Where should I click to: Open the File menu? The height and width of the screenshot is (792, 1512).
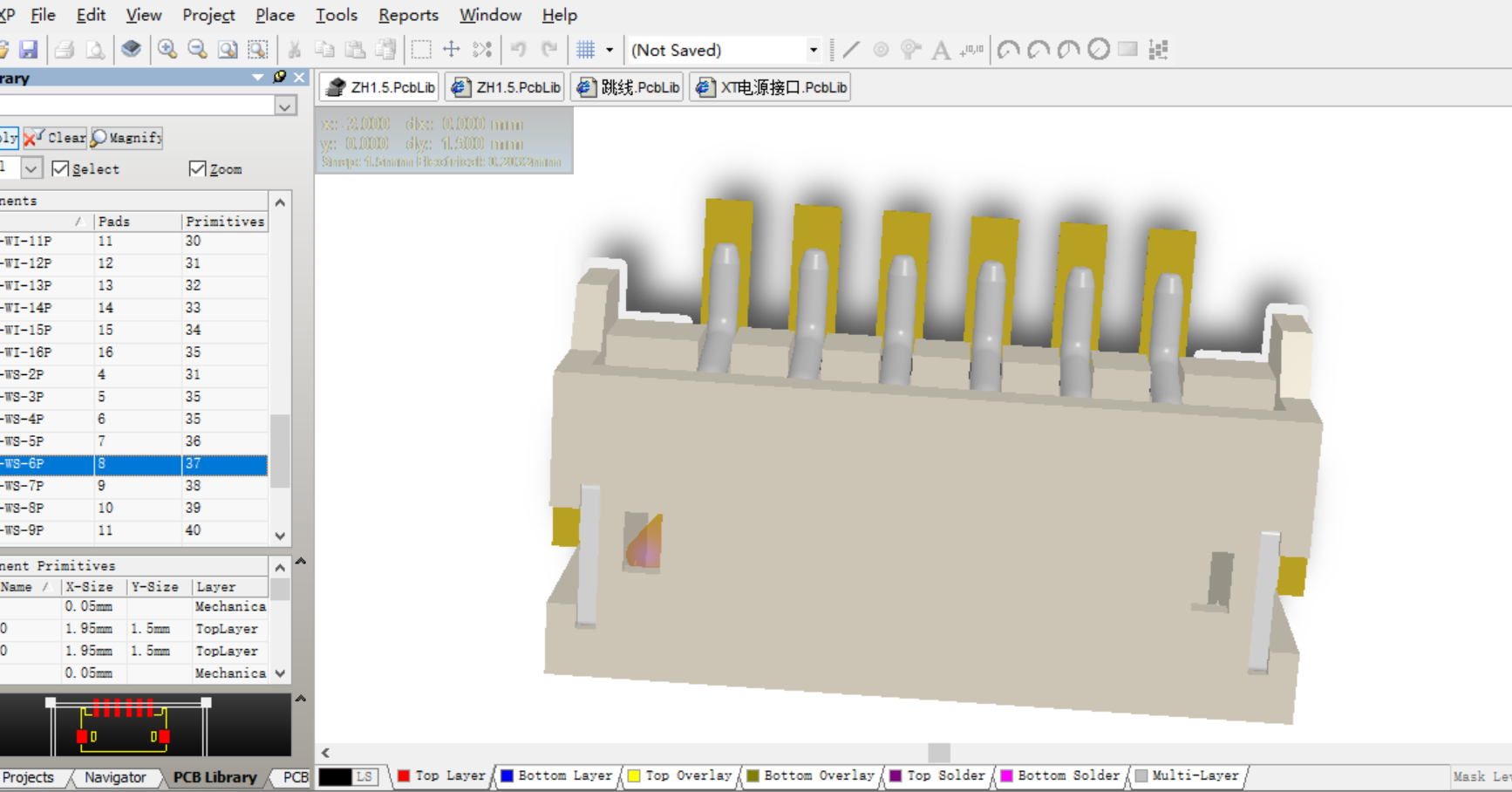coord(43,15)
